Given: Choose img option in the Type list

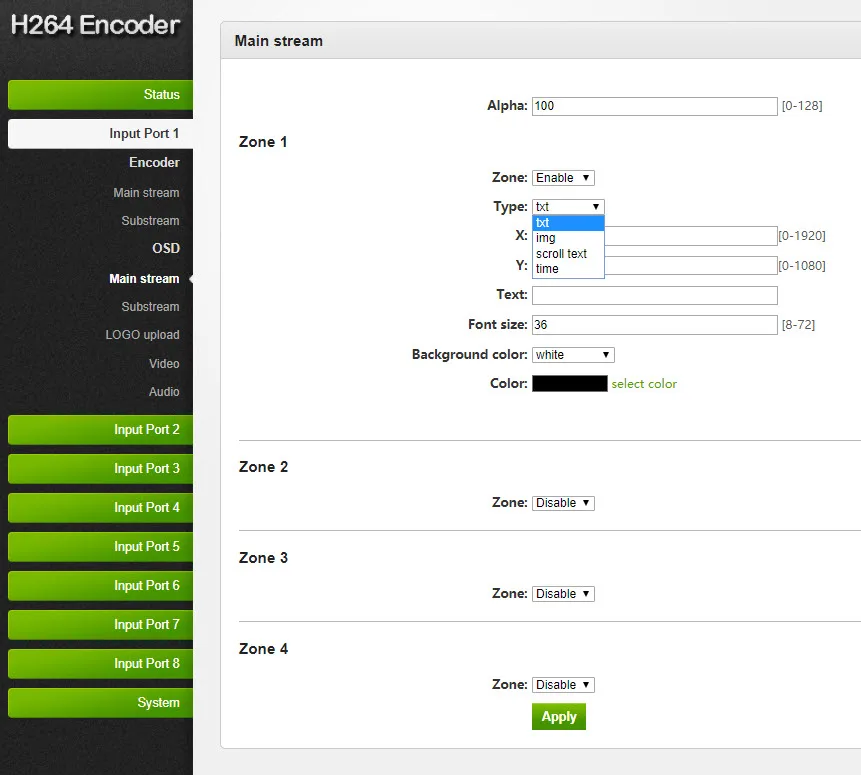Looking at the screenshot, I should point(568,238).
